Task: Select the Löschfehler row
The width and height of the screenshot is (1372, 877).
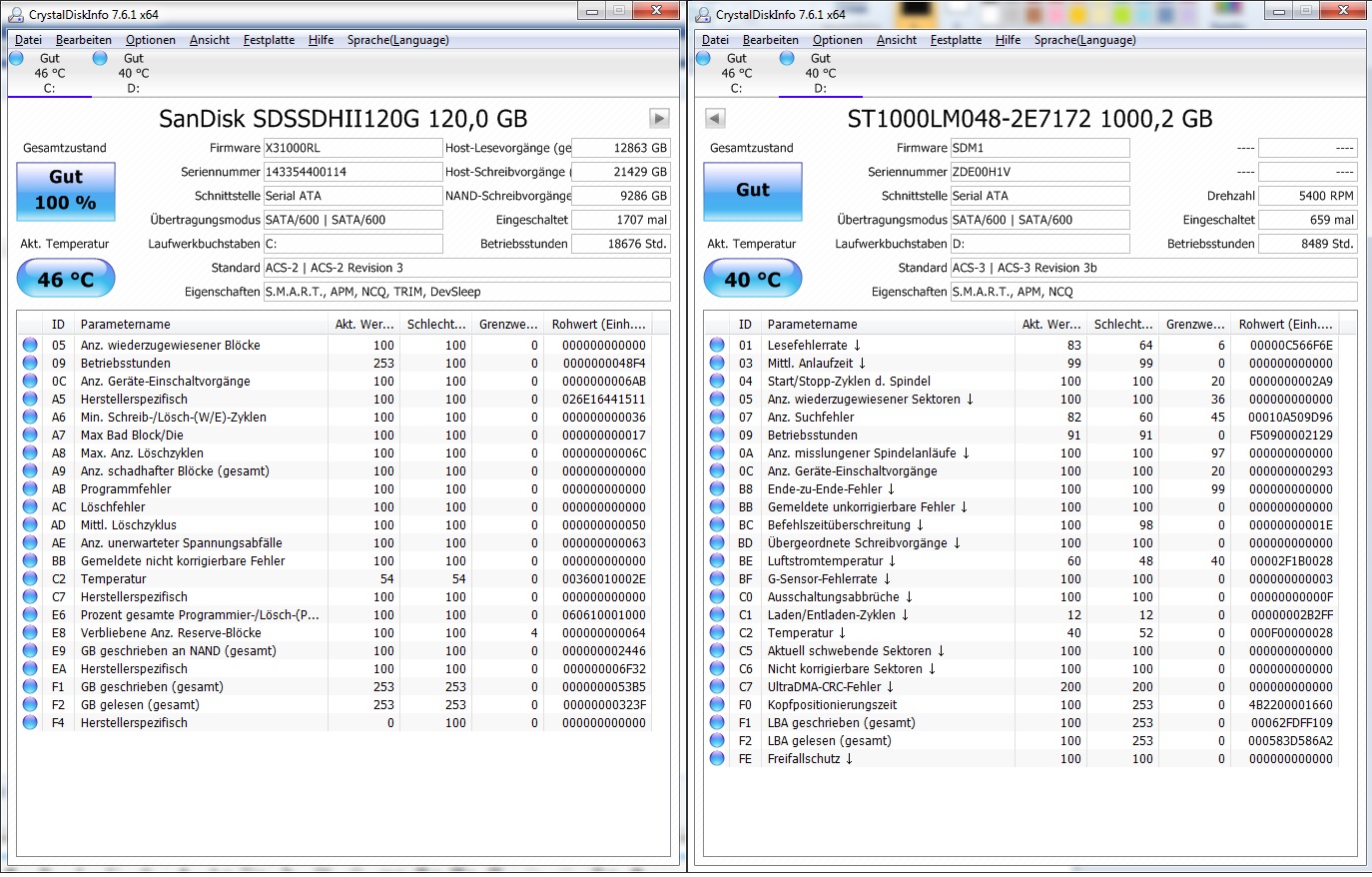Action: click(335, 506)
